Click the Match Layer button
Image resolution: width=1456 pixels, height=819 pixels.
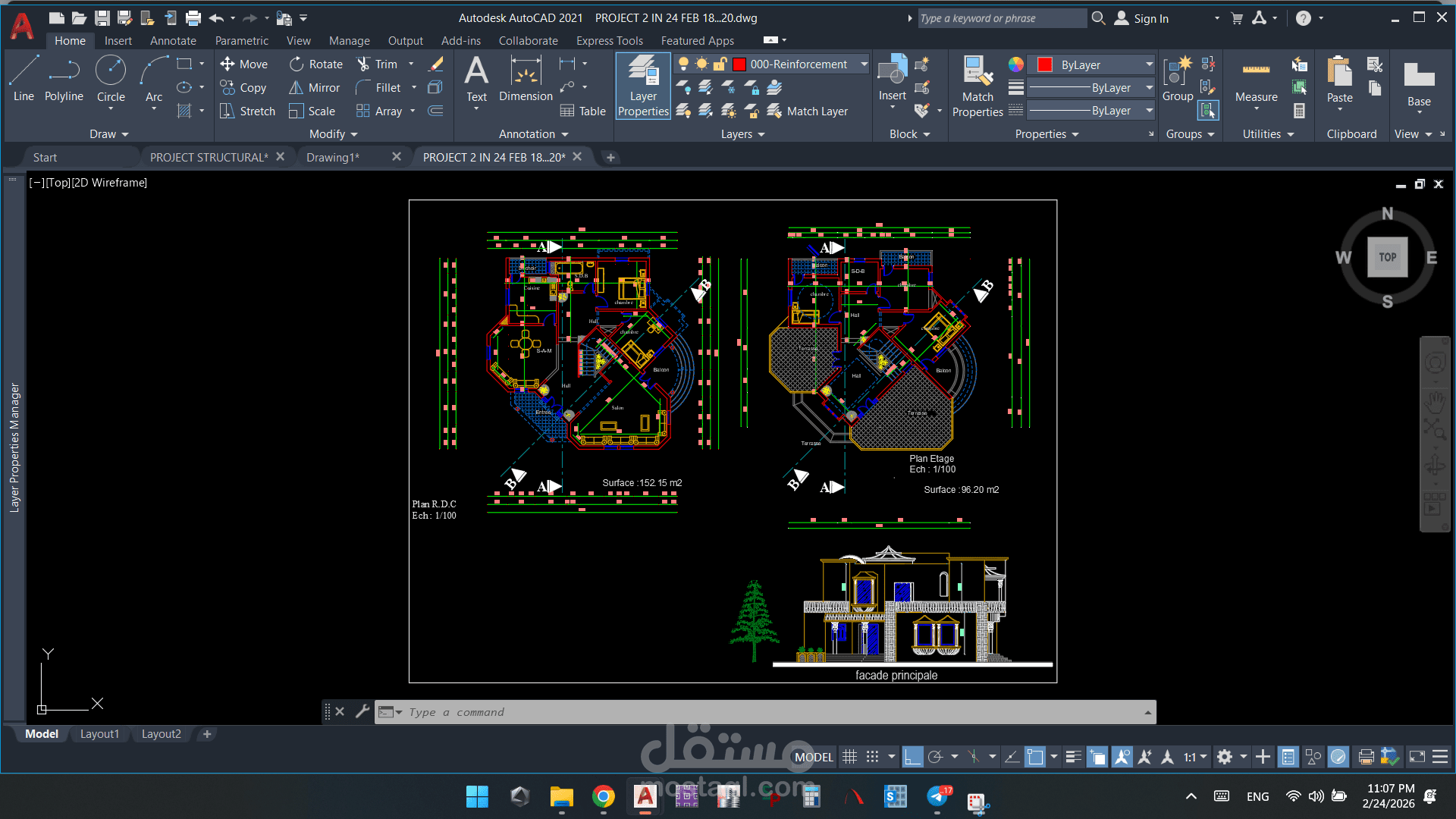808,111
